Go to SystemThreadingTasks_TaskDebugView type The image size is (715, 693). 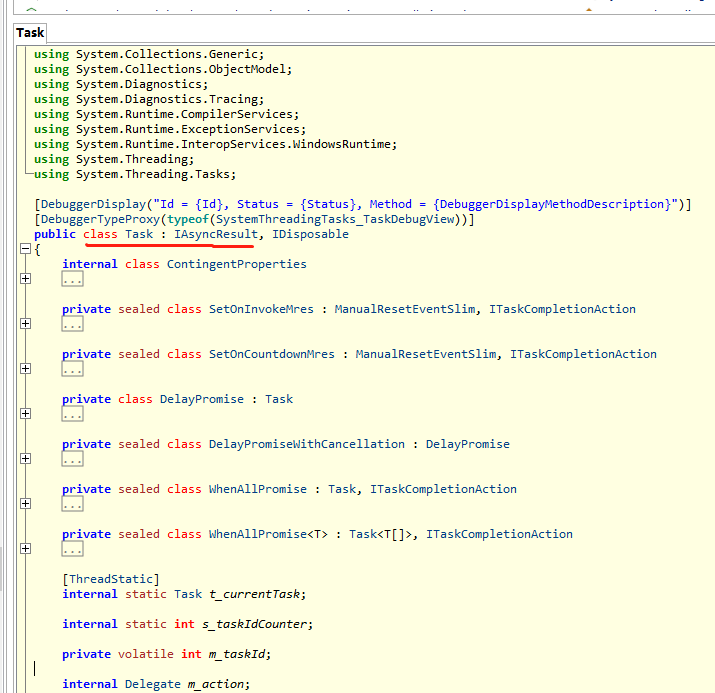(x=335, y=219)
